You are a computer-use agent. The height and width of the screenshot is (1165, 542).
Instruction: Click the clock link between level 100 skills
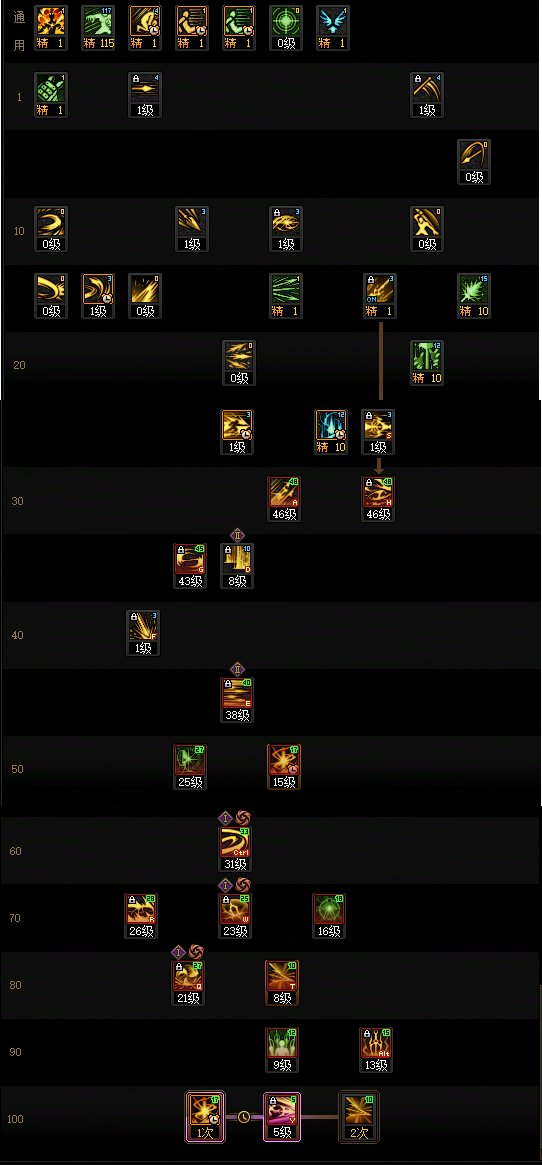244,1117
